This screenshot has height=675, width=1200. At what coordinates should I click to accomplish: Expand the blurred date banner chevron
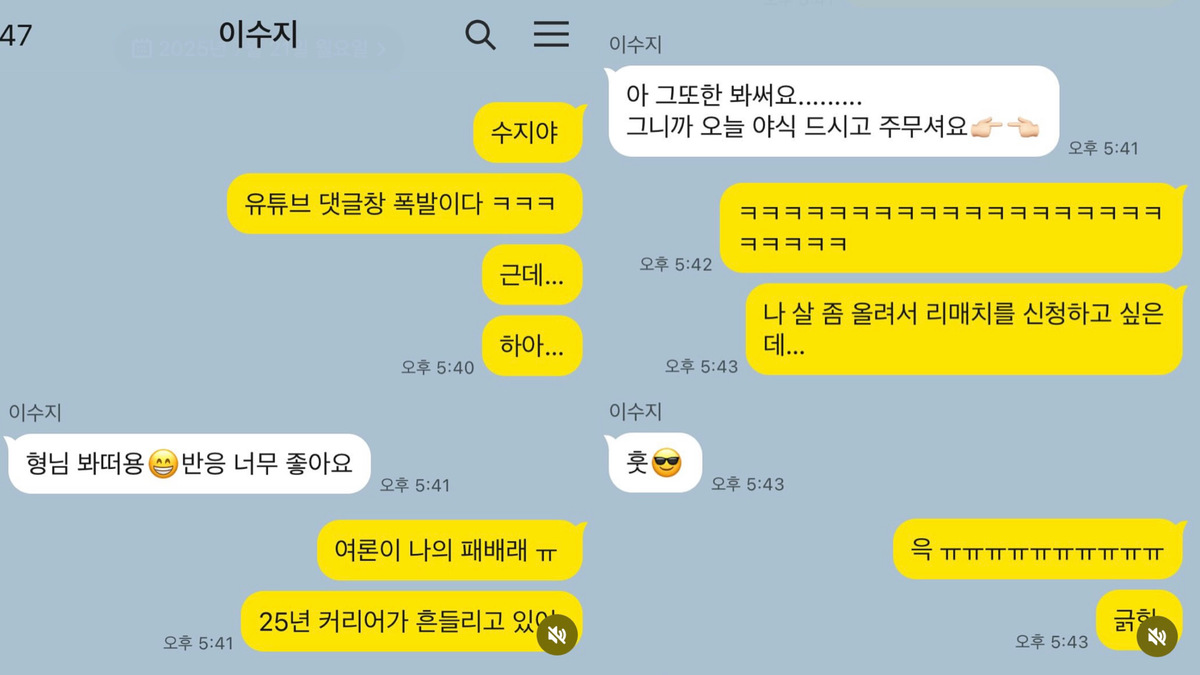pos(384,48)
